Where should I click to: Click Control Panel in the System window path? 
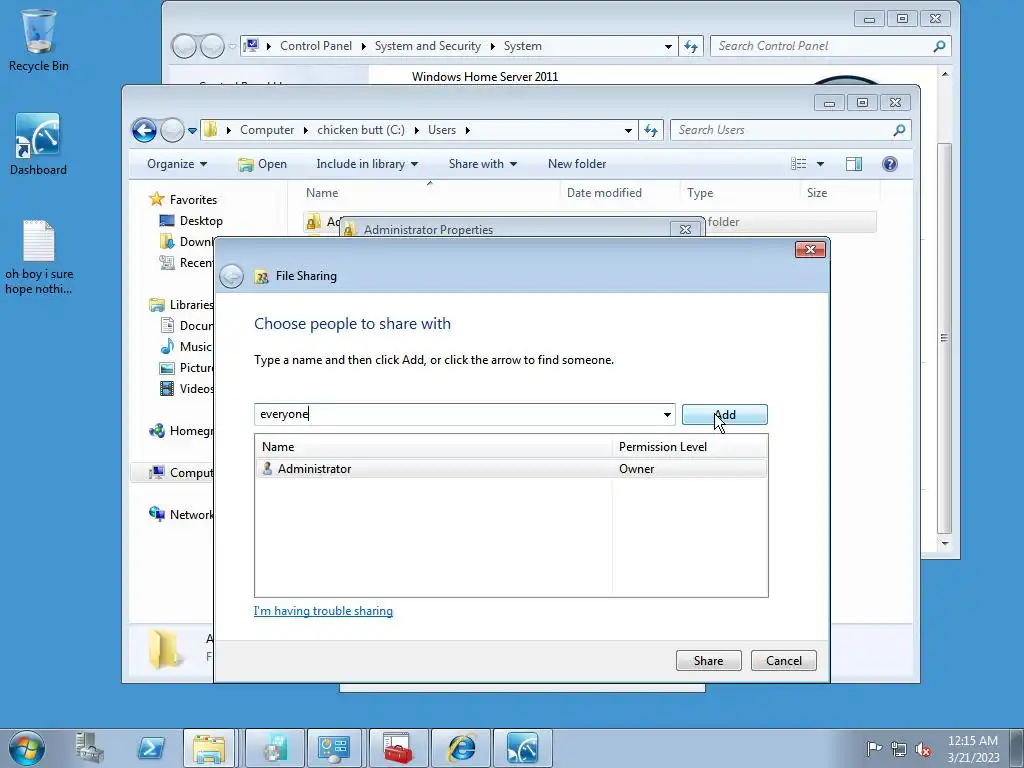[315, 46]
